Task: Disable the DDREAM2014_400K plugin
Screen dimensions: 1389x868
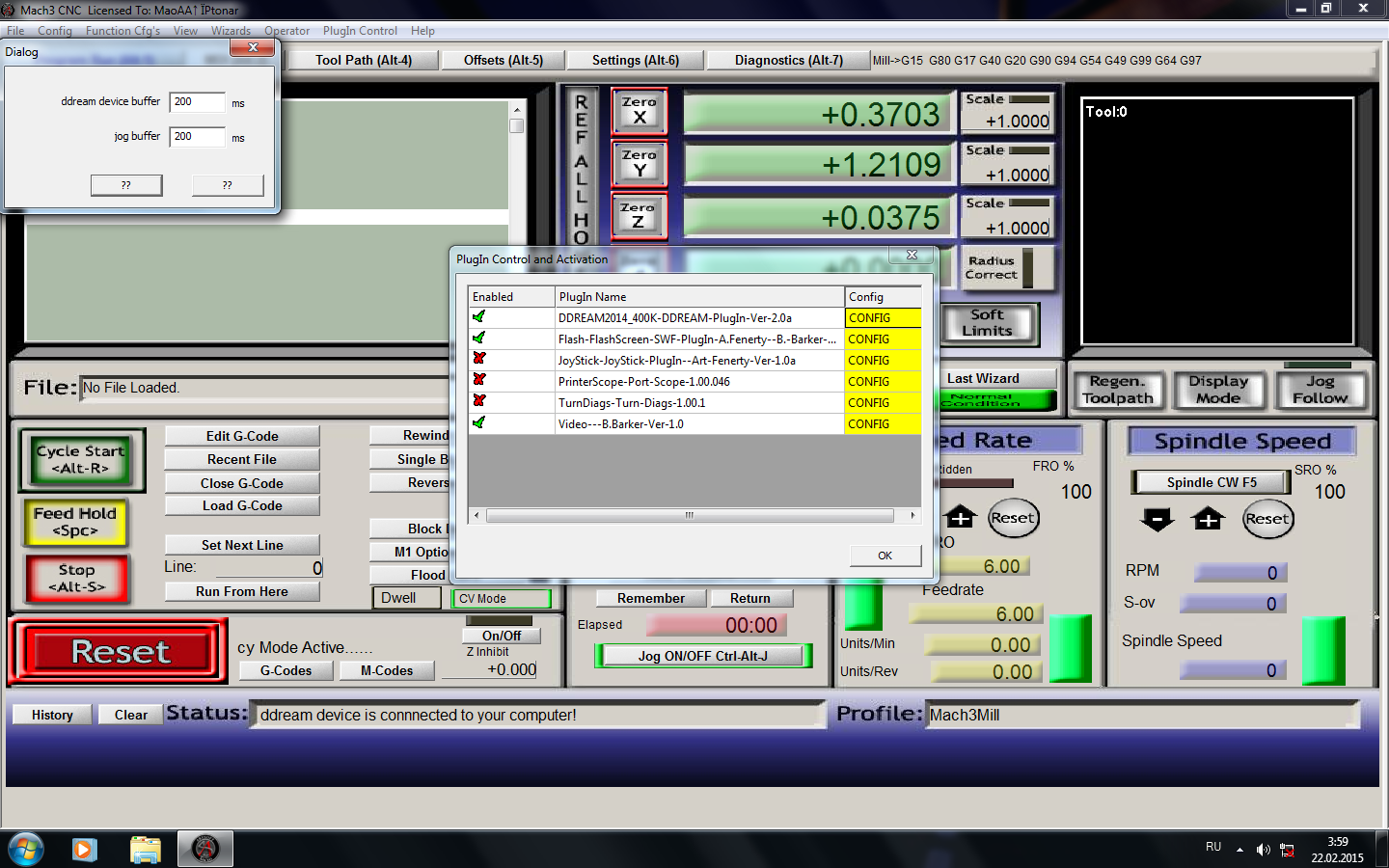Action: (479, 317)
